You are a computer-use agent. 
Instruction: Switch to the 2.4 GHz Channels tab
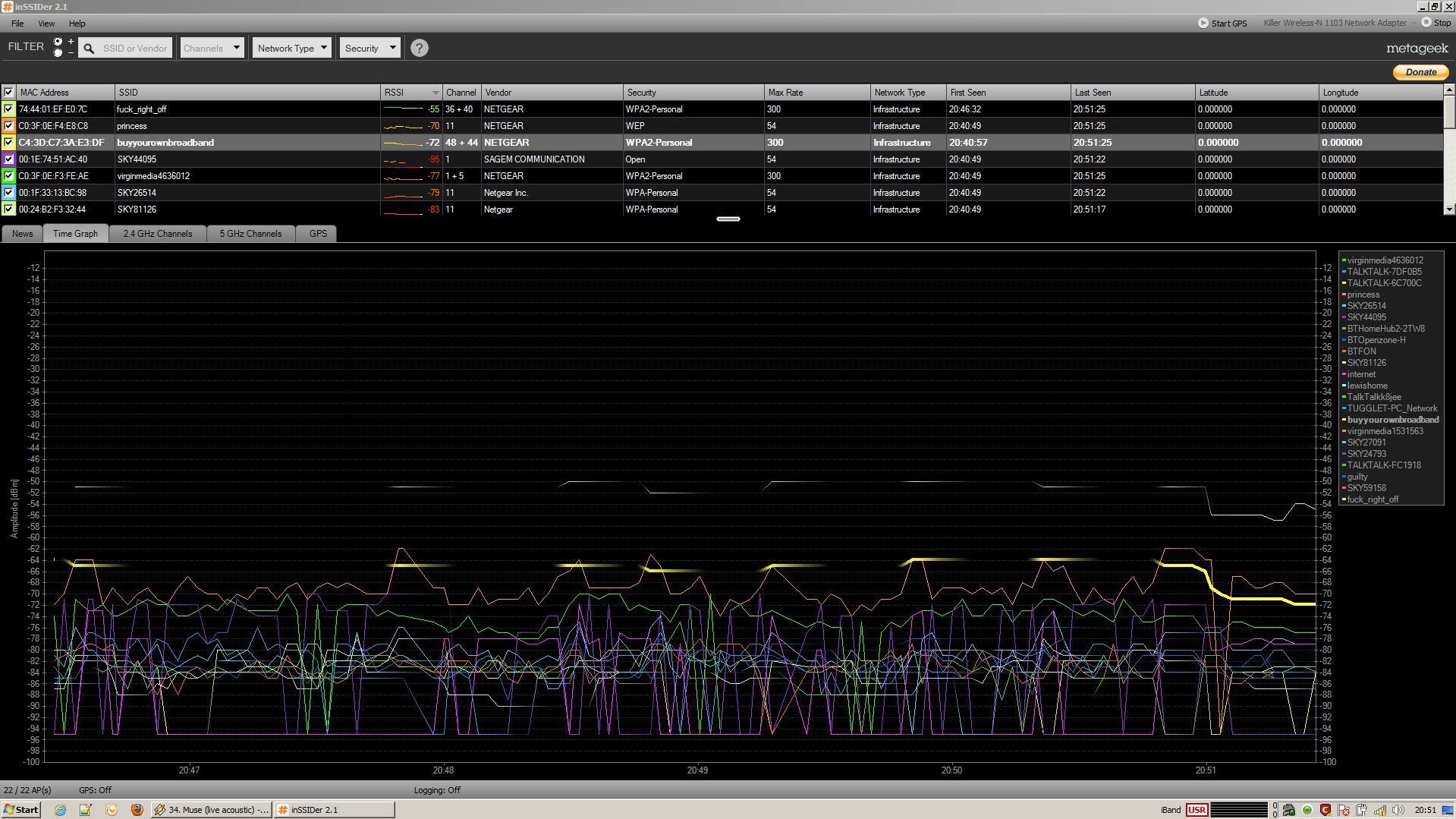(158, 234)
